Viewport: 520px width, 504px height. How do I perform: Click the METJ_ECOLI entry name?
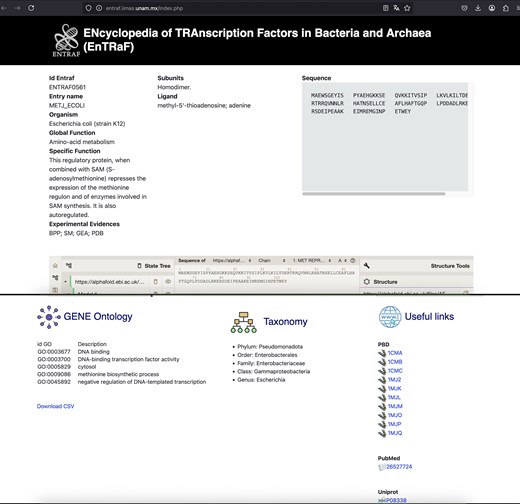pyautogui.click(x=67, y=105)
